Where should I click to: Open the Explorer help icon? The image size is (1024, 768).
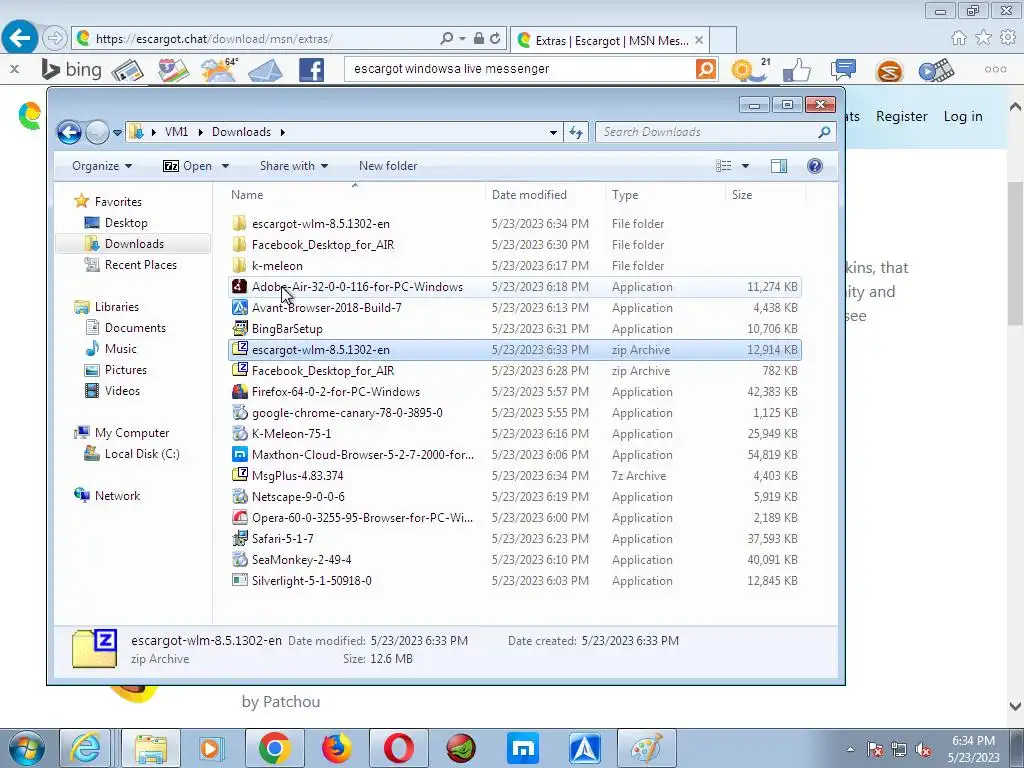814,166
